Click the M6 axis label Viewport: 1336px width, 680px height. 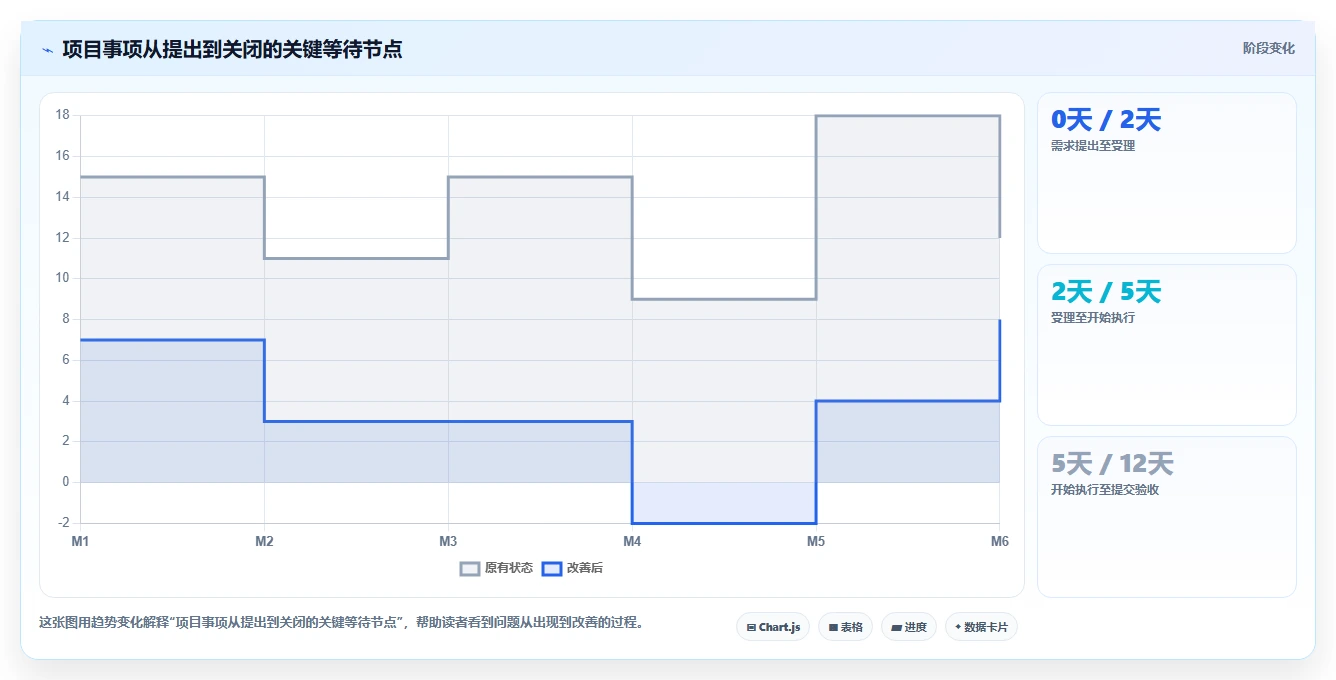coord(1000,541)
